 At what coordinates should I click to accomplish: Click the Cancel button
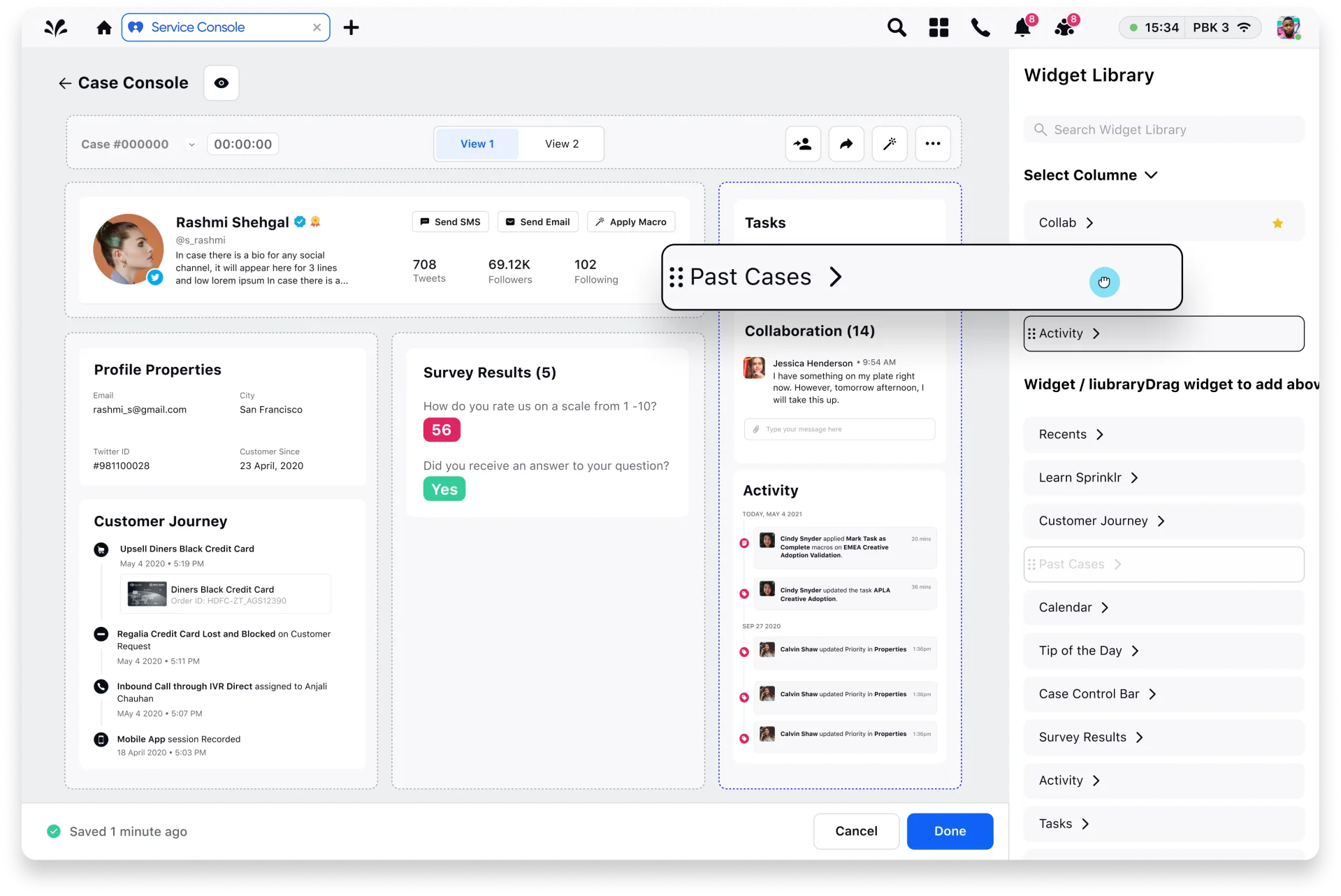[856, 832]
